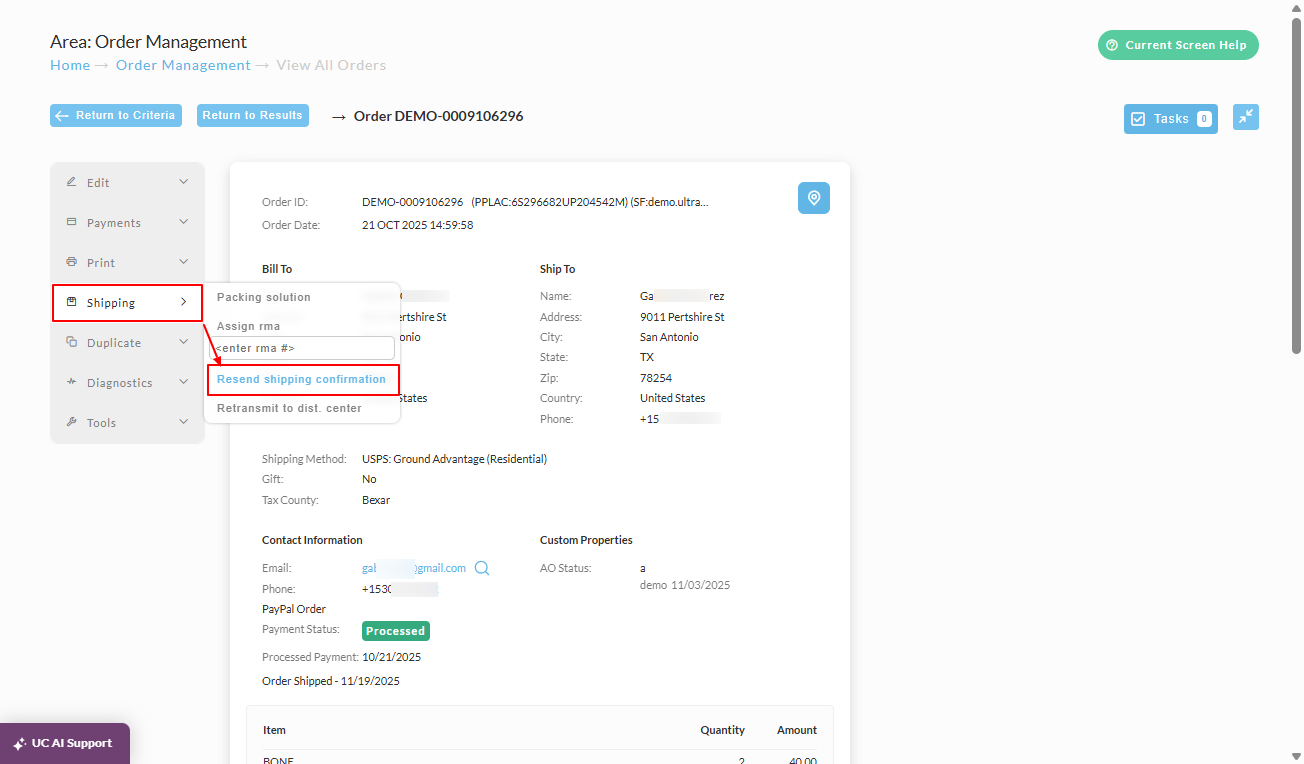Open the customer gmail address link

[414, 568]
